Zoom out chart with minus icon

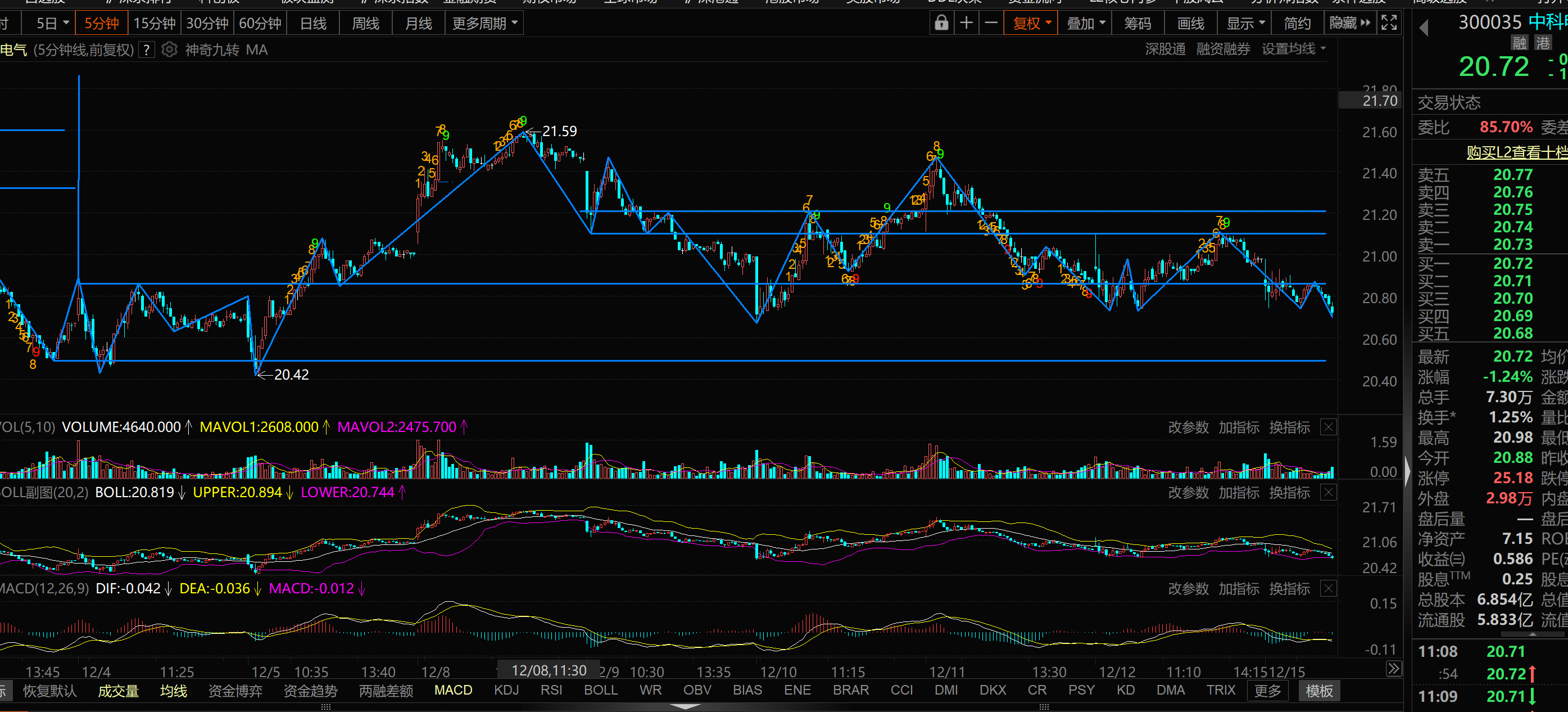click(991, 23)
